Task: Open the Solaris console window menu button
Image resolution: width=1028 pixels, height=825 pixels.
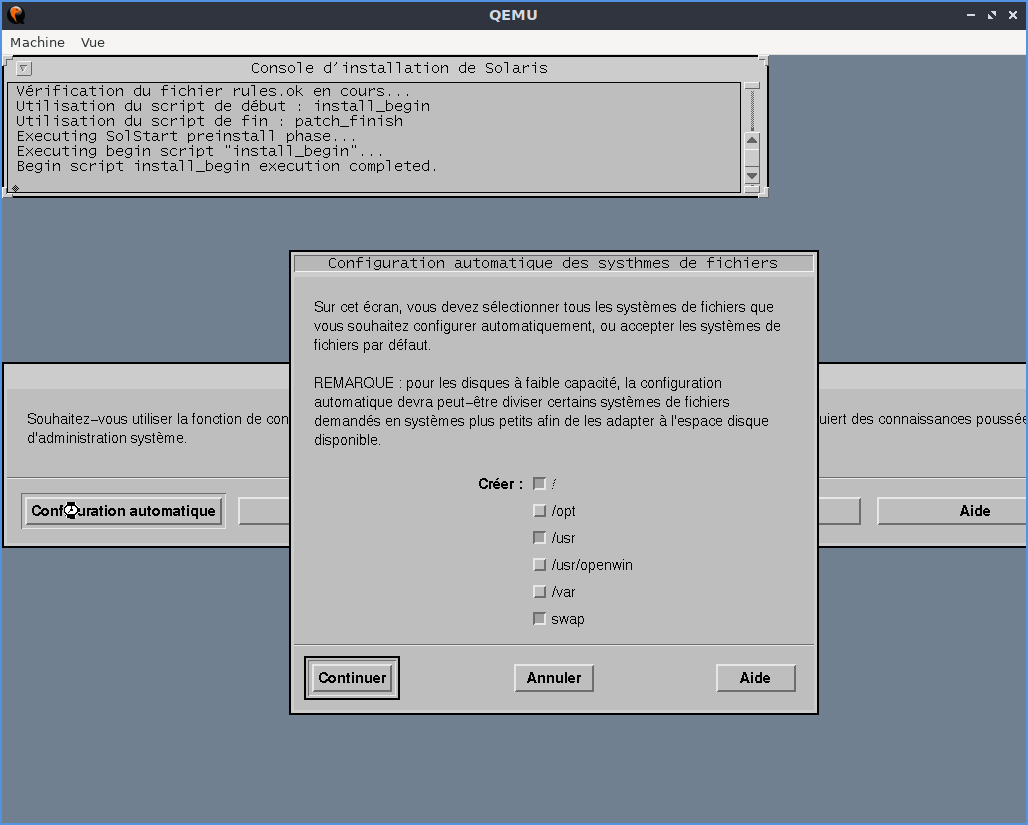Action: pyautogui.click(x=23, y=68)
